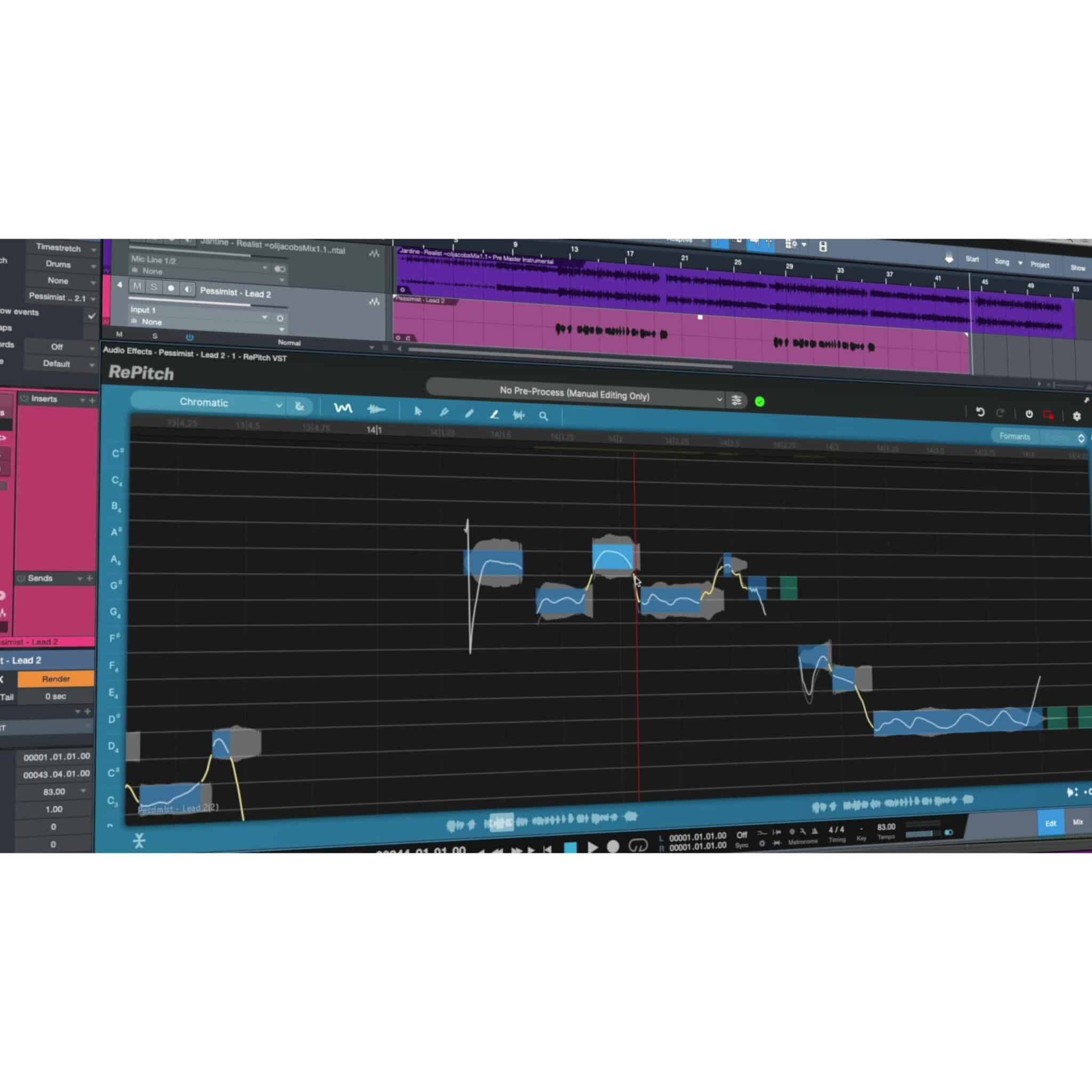Click the Off sync button in transport
Image resolution: width=1092 pixels, height=1092 pixels.
(x=742, y=835)
